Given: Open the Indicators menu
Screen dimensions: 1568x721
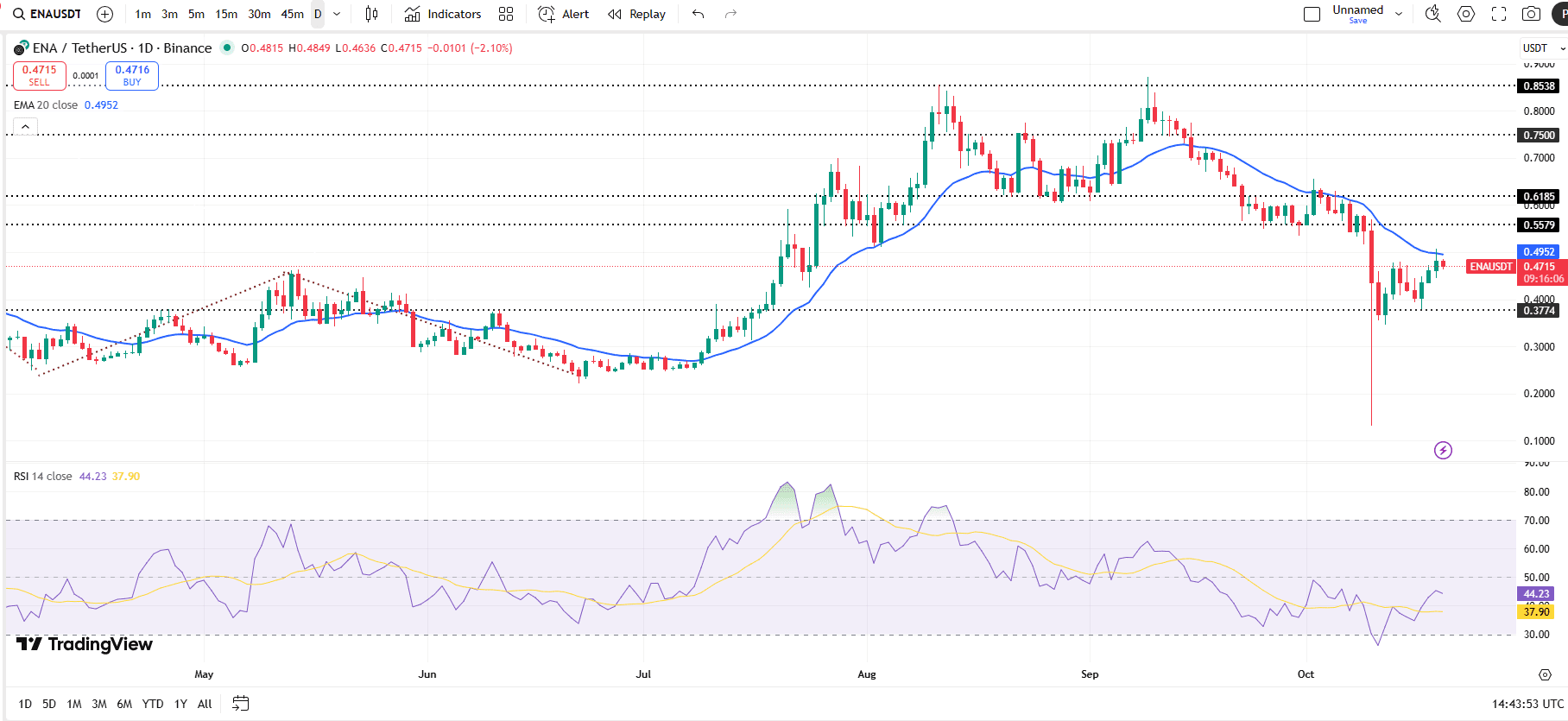Looking at the screenshot, I should (x=443, y=14).
